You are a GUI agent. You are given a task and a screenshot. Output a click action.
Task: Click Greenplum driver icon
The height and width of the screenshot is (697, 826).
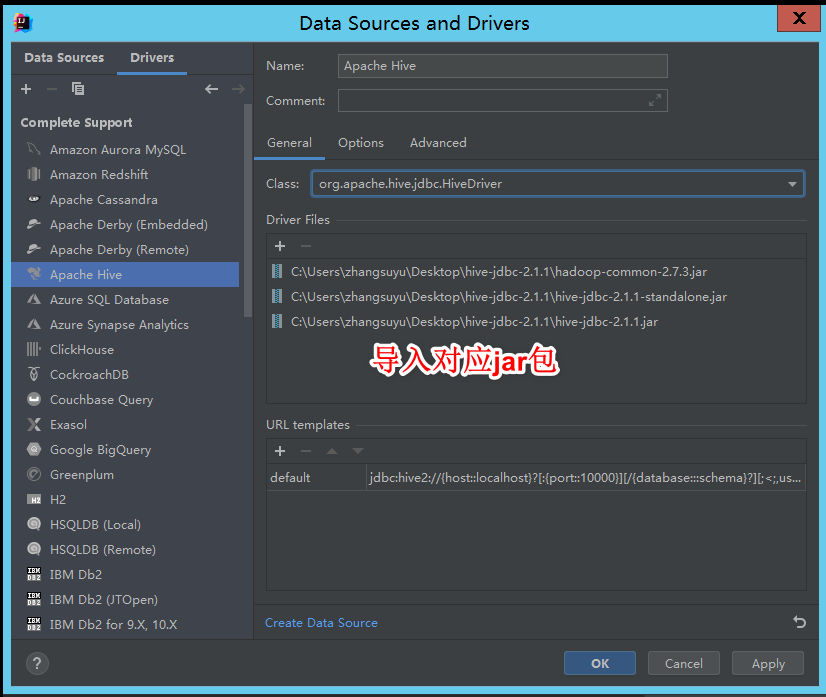(34, 474)
